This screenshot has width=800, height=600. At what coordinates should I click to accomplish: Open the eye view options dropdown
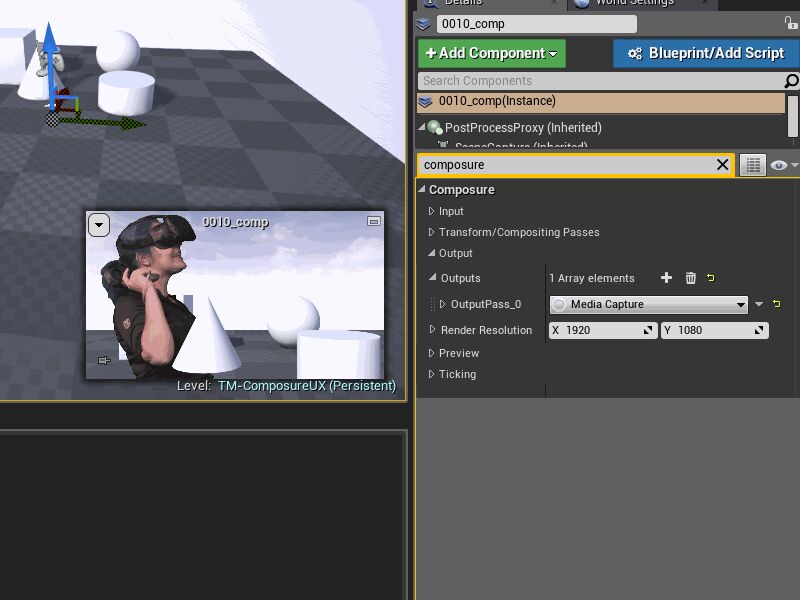point(784,165)
